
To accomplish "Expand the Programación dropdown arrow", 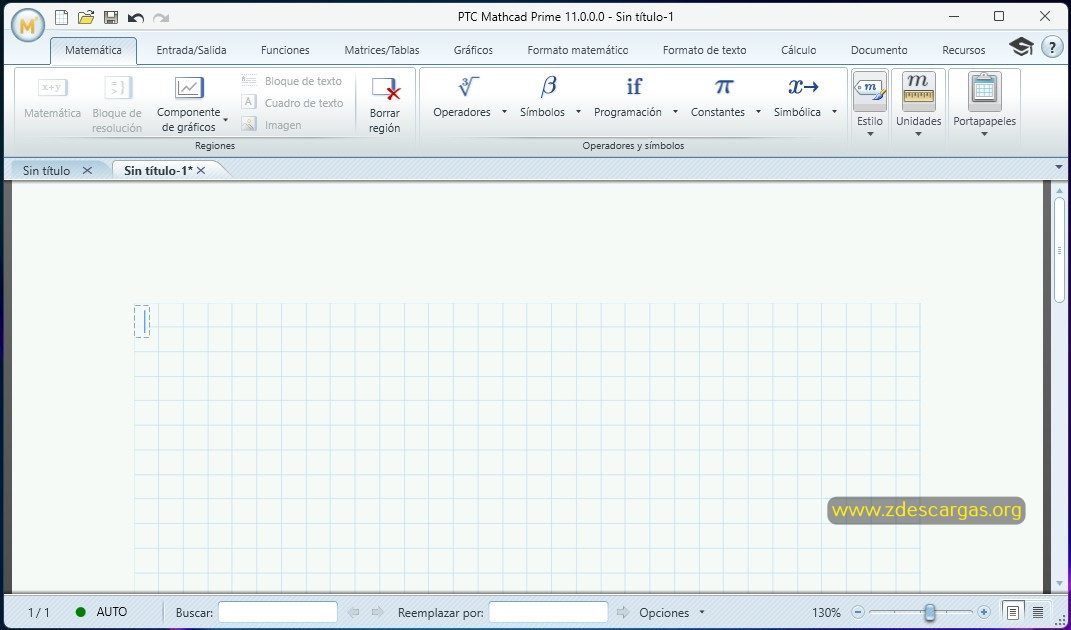I will (675, 112).
